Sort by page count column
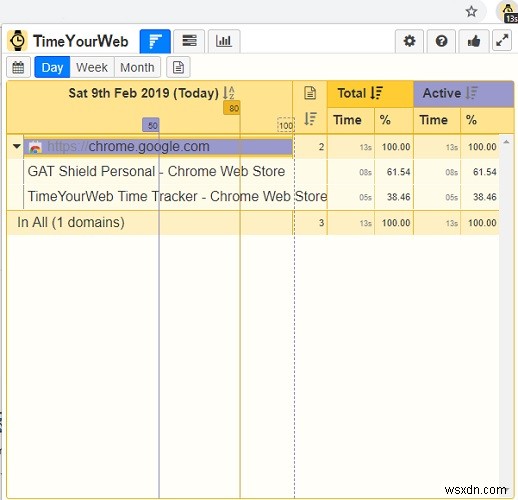Screen dimensions: 518x500 click(310, 119)
